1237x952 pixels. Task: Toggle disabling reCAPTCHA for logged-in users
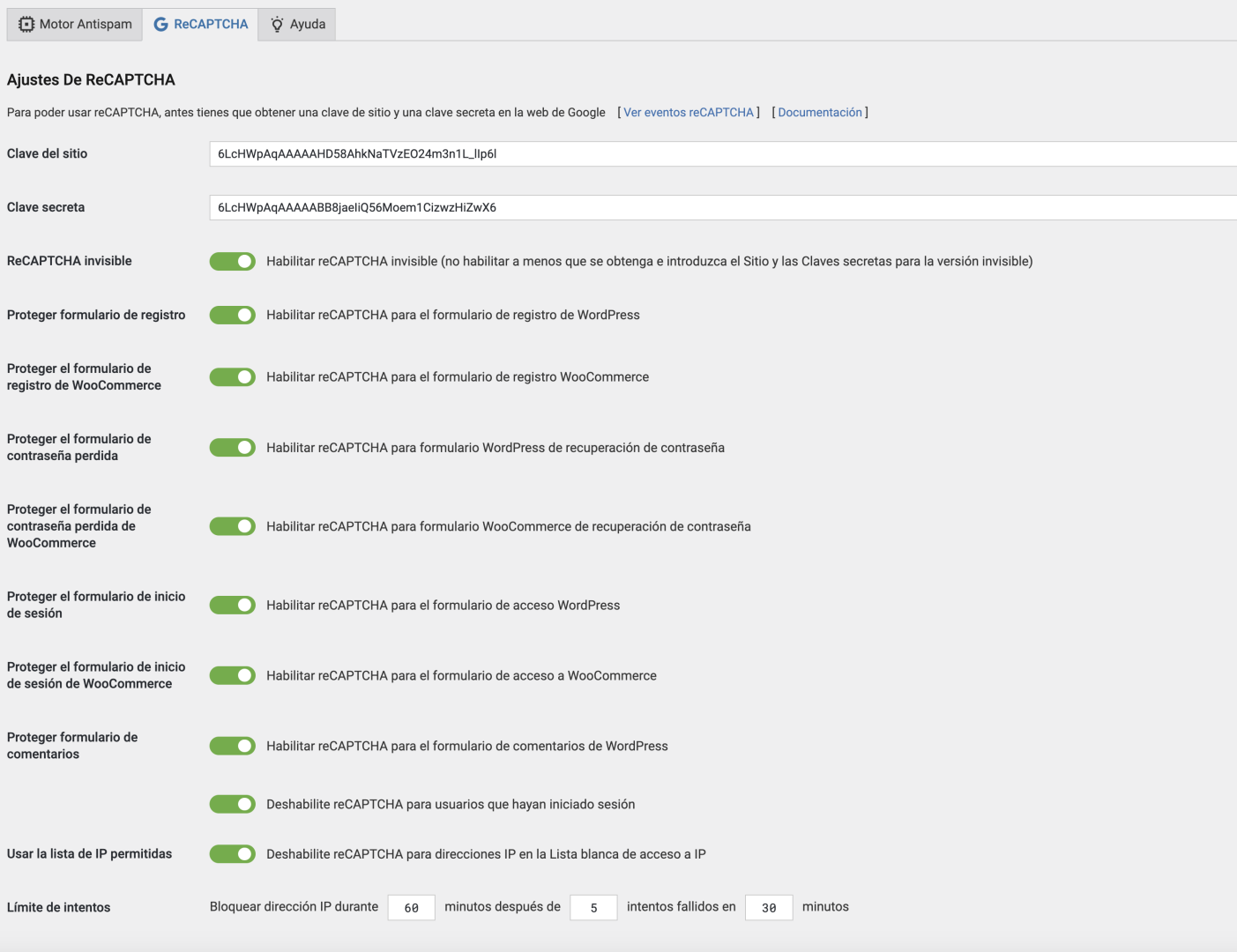coord(233,805)
